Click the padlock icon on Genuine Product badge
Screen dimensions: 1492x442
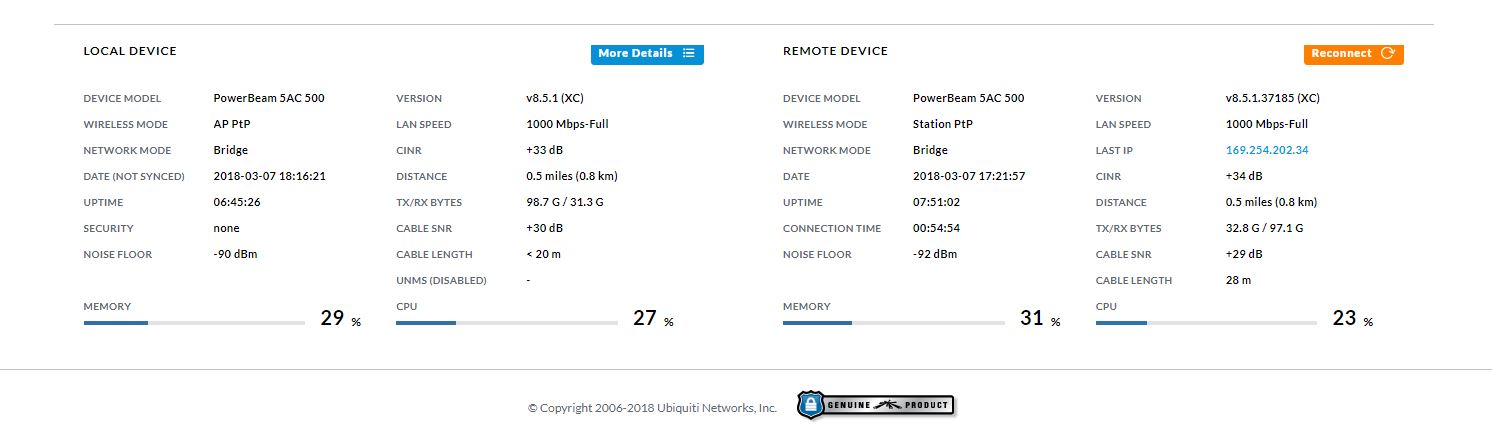point(811,405)
